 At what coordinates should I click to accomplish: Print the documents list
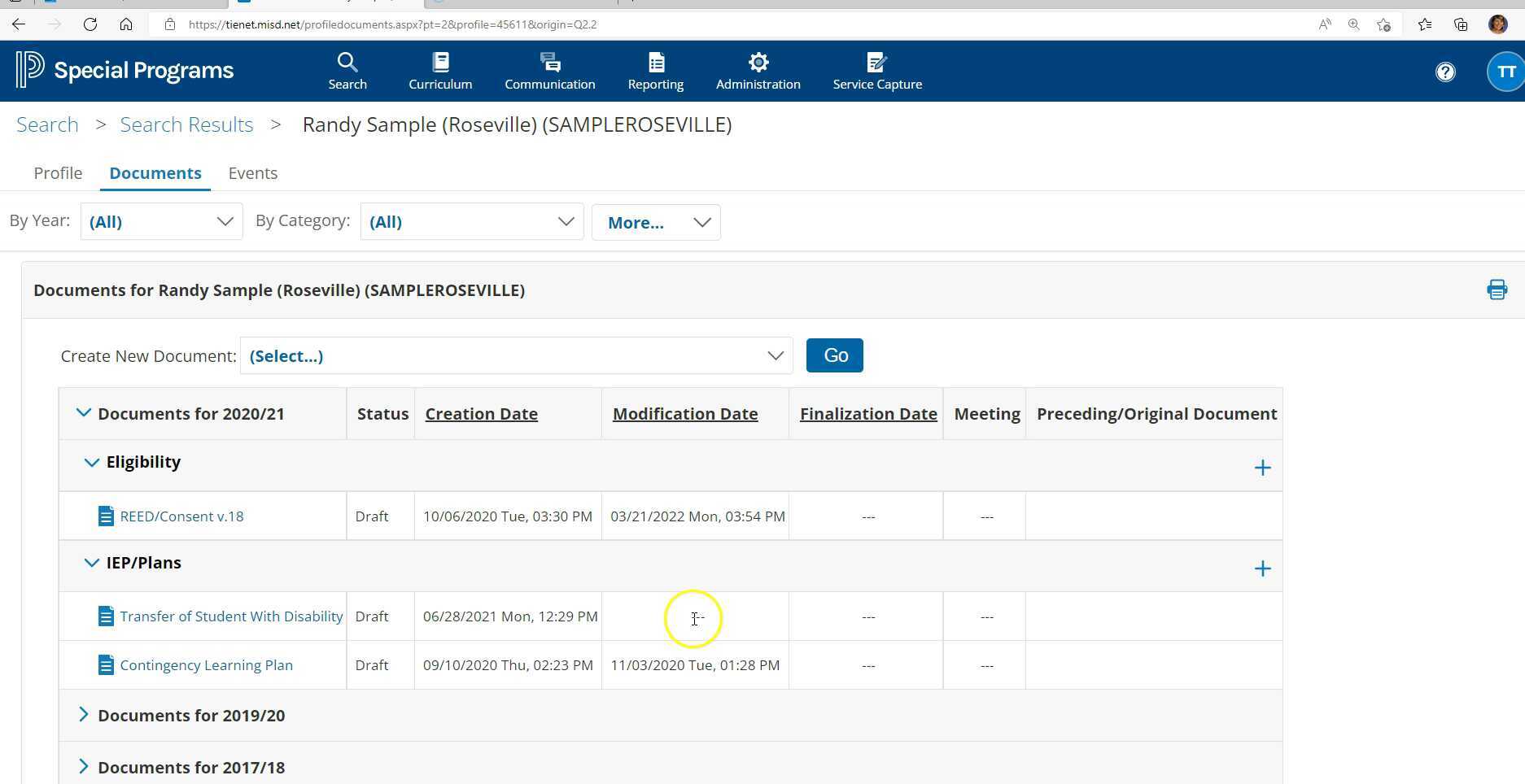[x=1497, y=290]
